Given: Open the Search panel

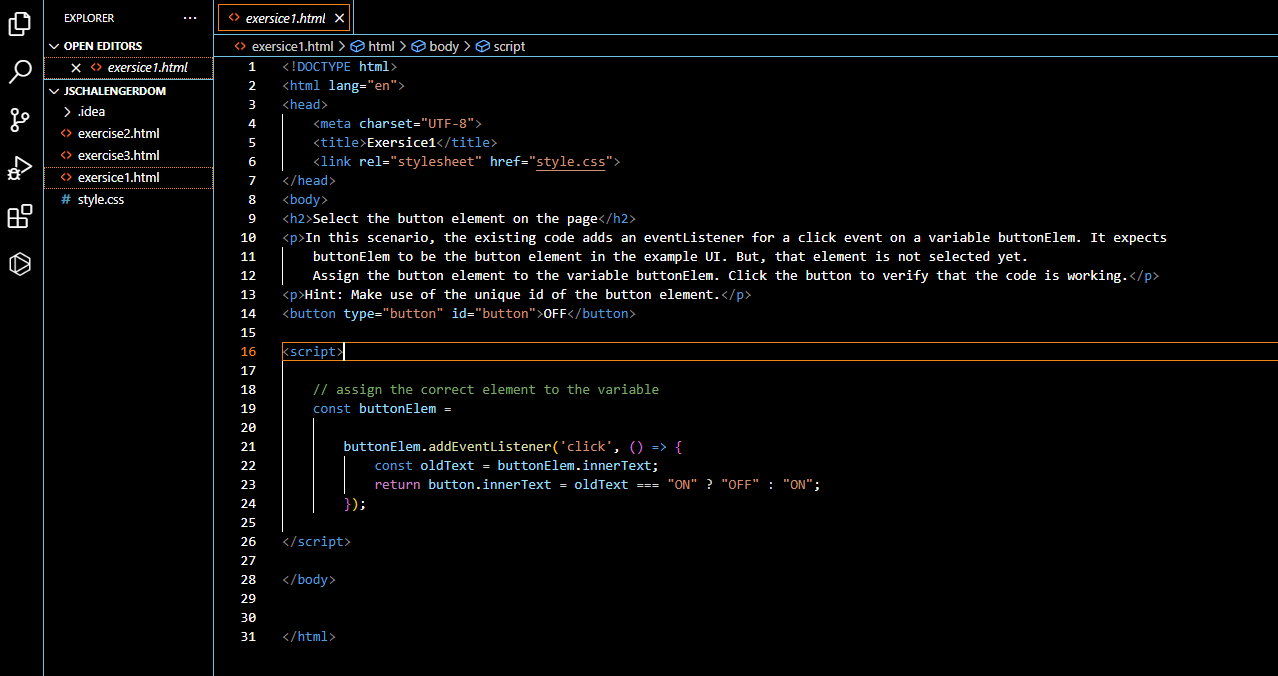Looking at the screenshot, I should point(19,72).
